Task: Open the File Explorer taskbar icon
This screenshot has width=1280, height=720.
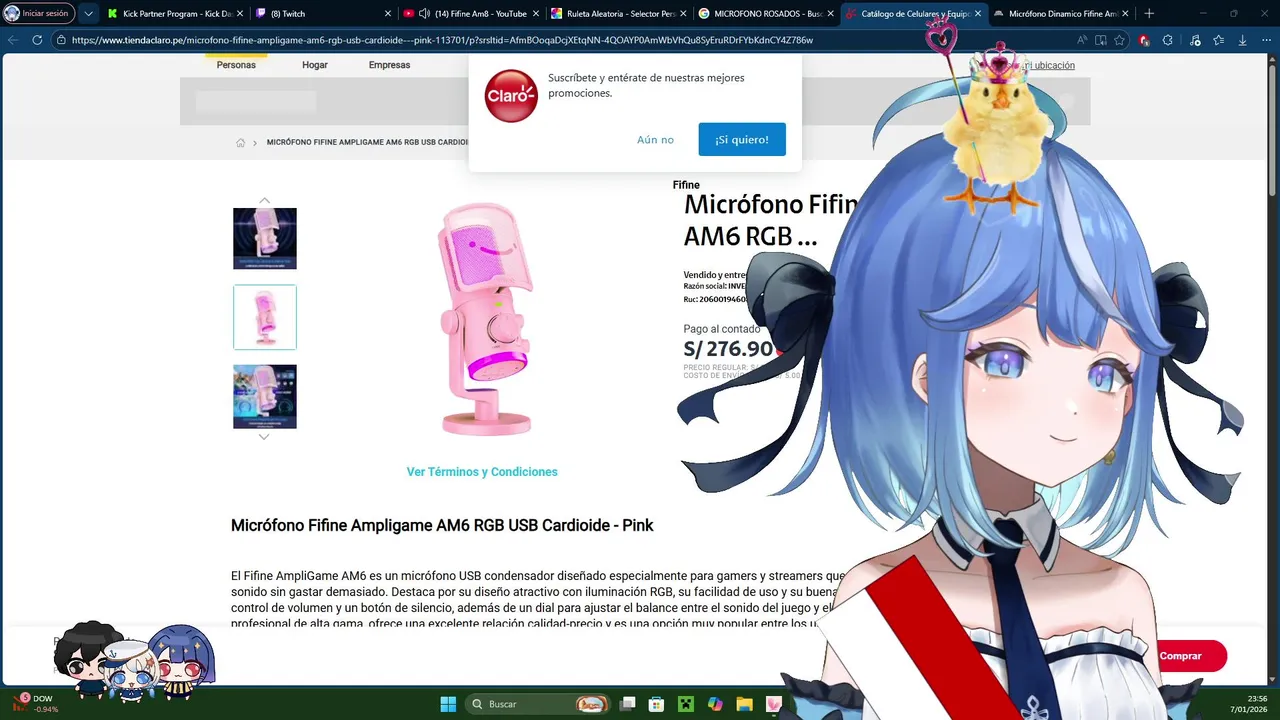Action: (745, 704)
